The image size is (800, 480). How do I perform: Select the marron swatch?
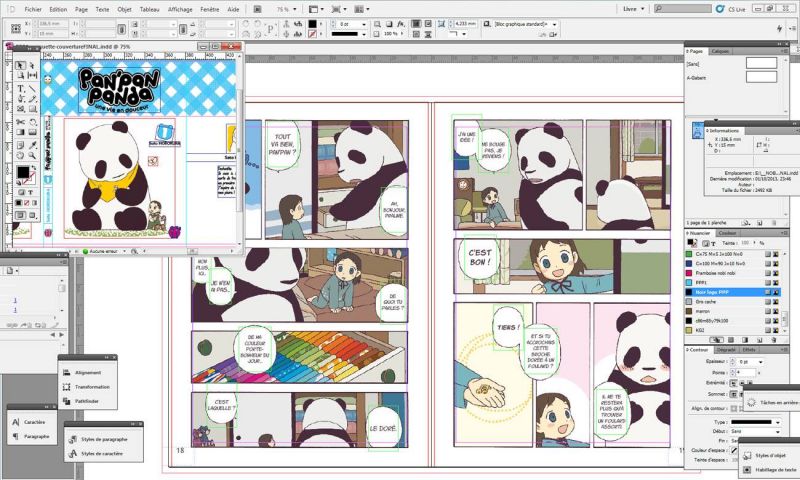[x=733, y=311]
